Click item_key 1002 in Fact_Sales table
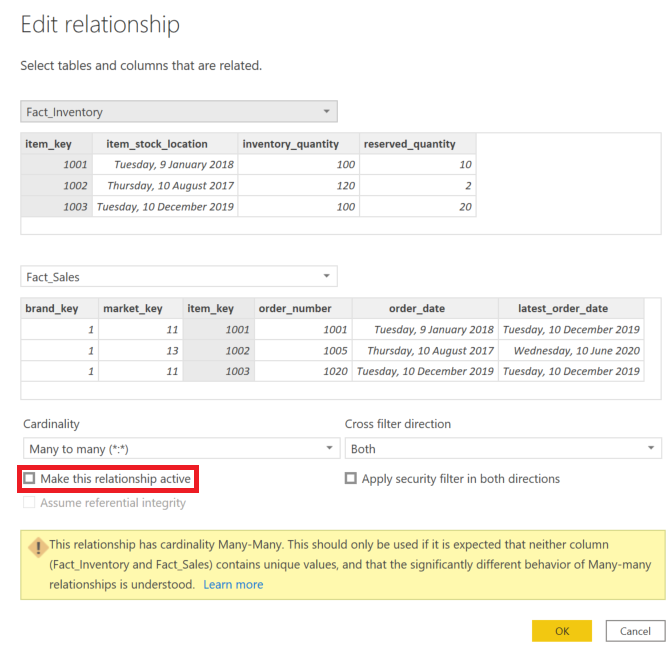Image resolution: width=669 pixels, height=653 pixels. (x=219, y=350)
